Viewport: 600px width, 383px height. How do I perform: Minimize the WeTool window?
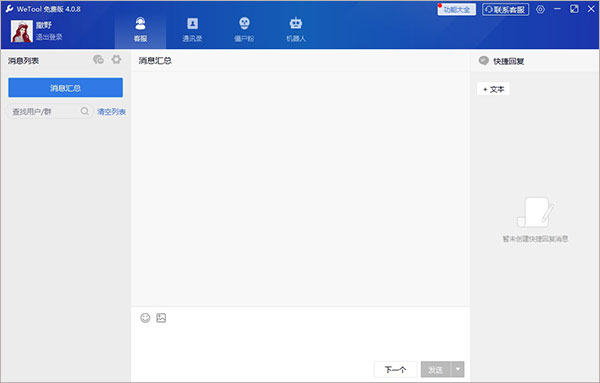(557, 9)
